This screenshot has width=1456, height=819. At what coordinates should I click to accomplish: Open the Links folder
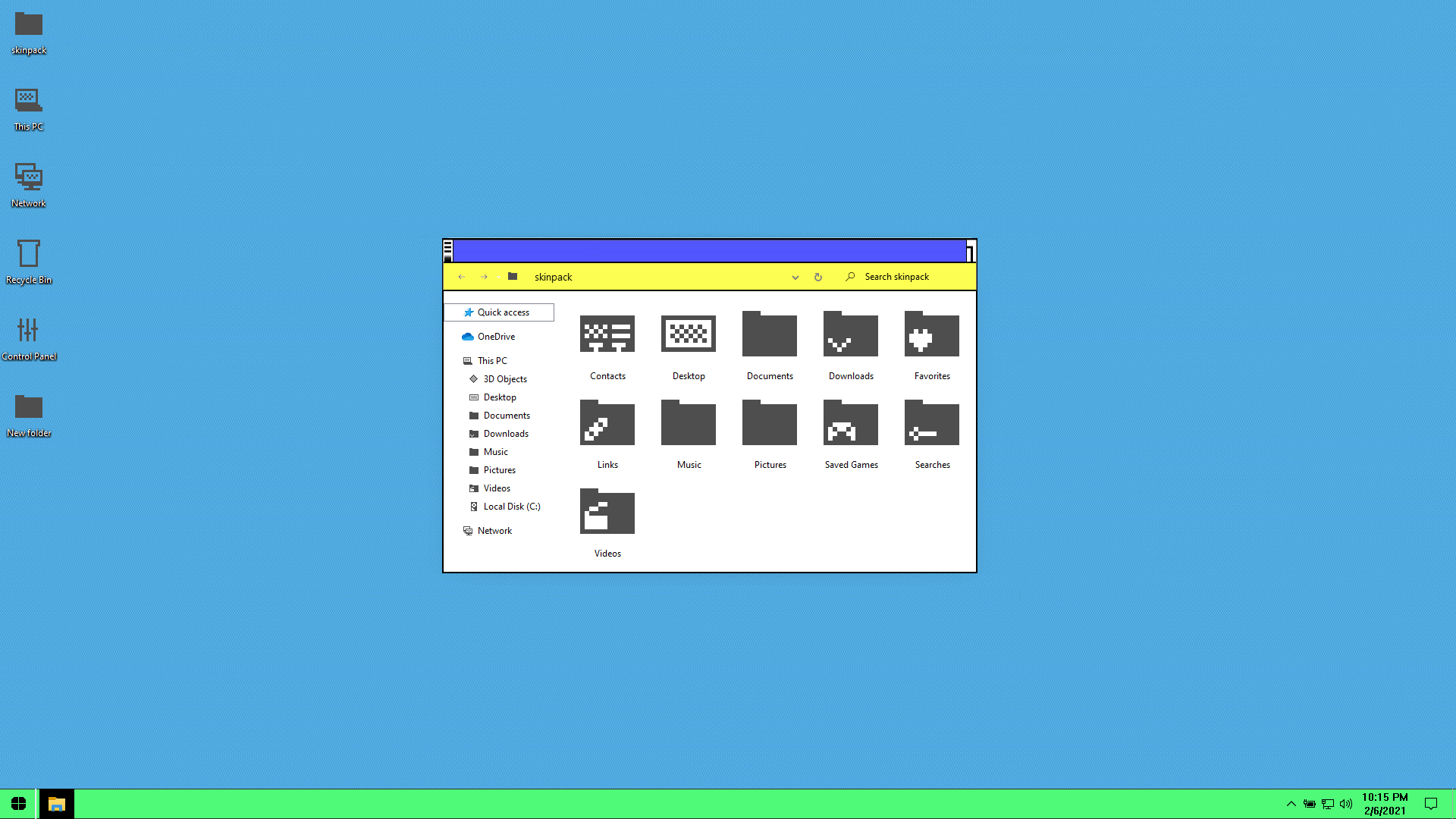(607, 423)
